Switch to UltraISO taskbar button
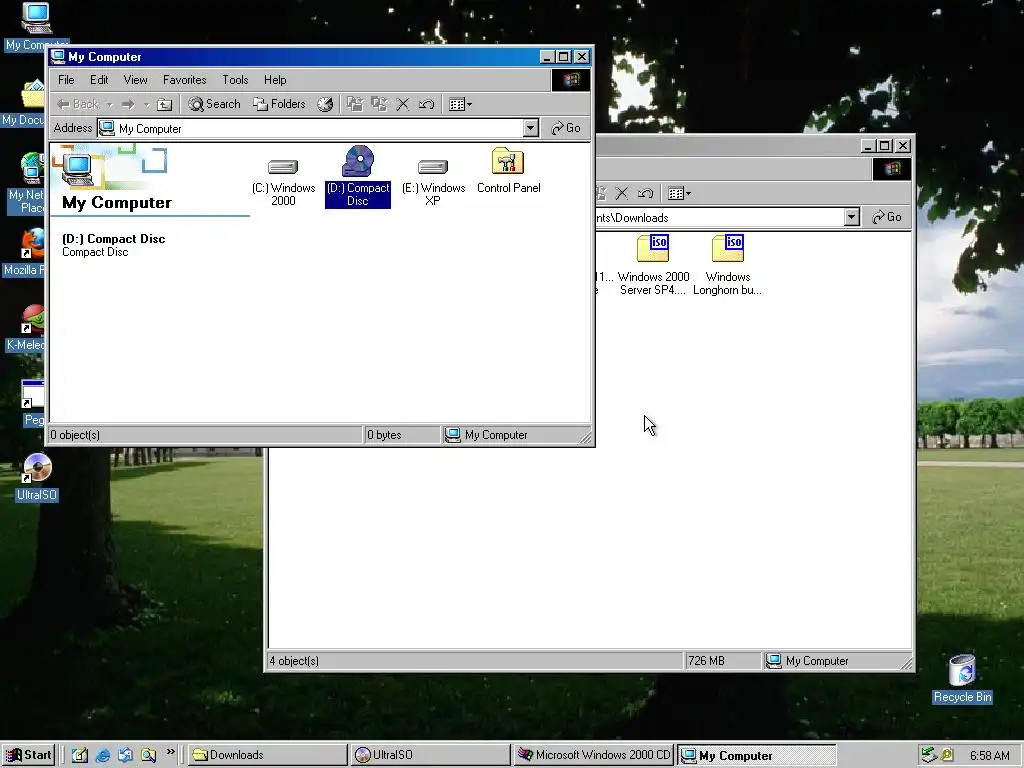1024x768 pixels. (x=430, y=755)
